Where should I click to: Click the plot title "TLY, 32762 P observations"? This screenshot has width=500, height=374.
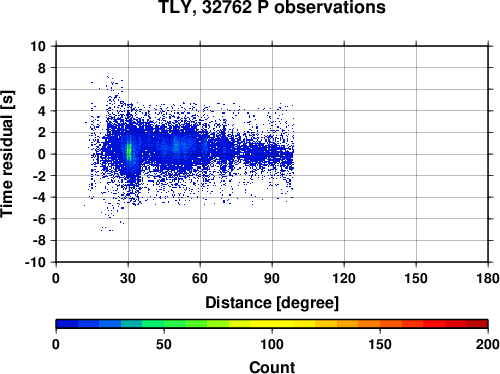pos(272,7)
